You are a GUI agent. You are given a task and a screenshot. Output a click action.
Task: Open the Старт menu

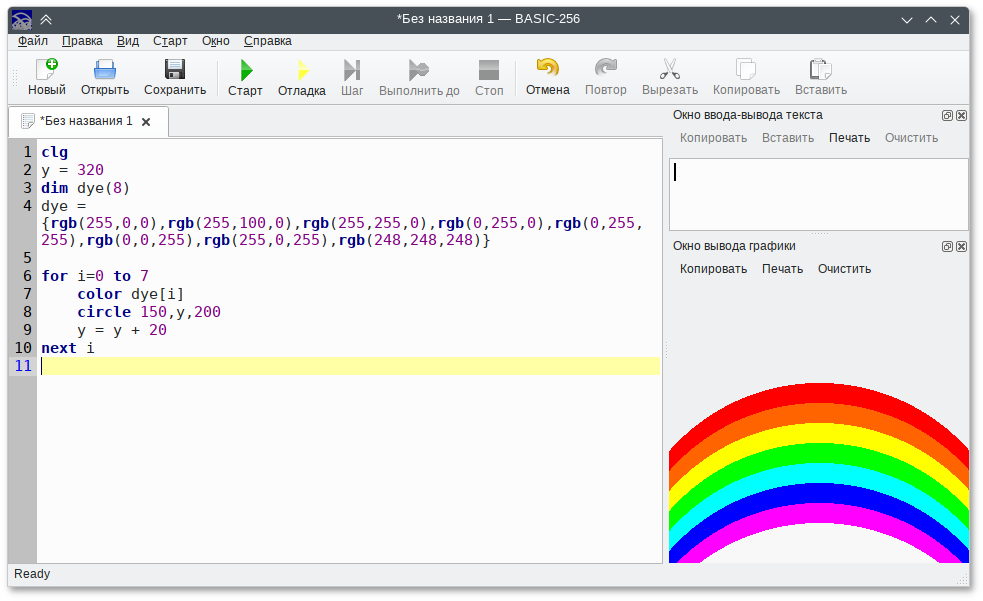[x=170, y=41]
